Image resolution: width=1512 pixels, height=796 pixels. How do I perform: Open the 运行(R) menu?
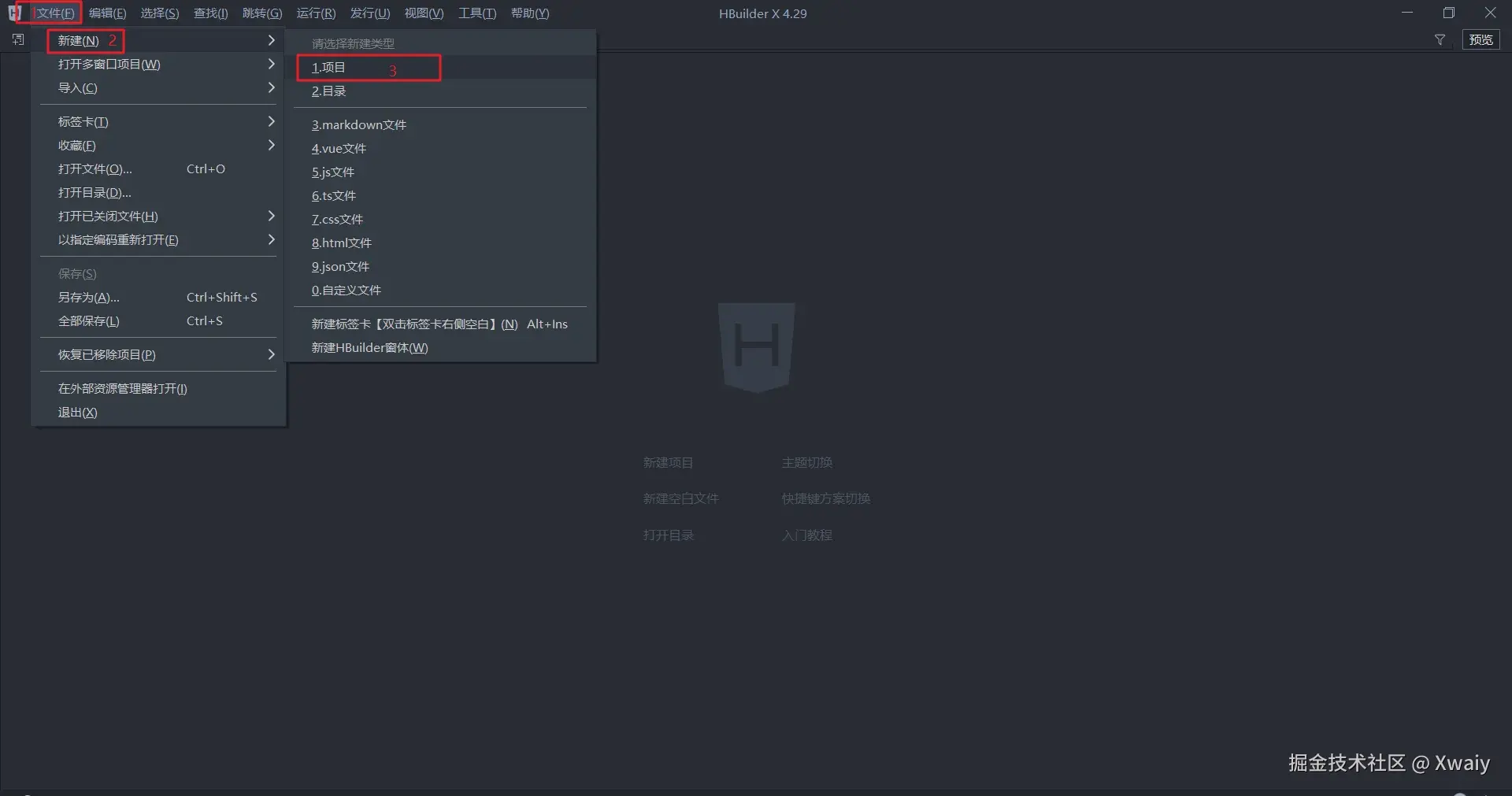(316, 13)
